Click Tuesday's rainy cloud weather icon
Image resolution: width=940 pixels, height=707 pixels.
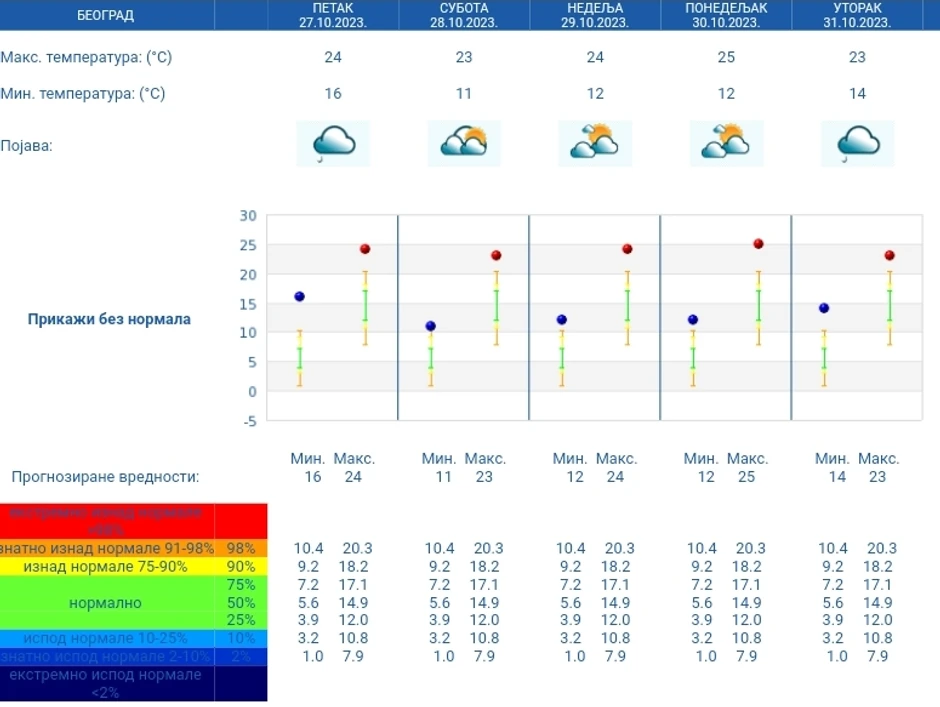(857, 143)
